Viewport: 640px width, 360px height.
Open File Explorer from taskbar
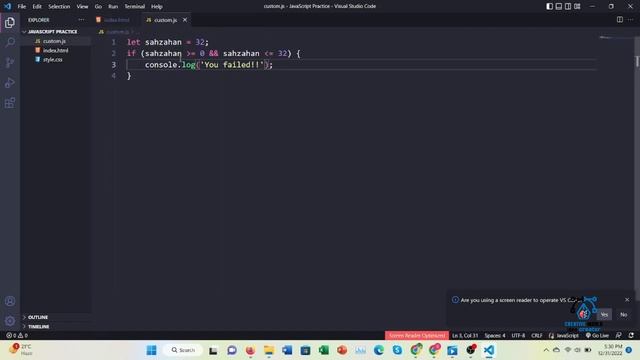pyautogui.click(x=269, y=350)
